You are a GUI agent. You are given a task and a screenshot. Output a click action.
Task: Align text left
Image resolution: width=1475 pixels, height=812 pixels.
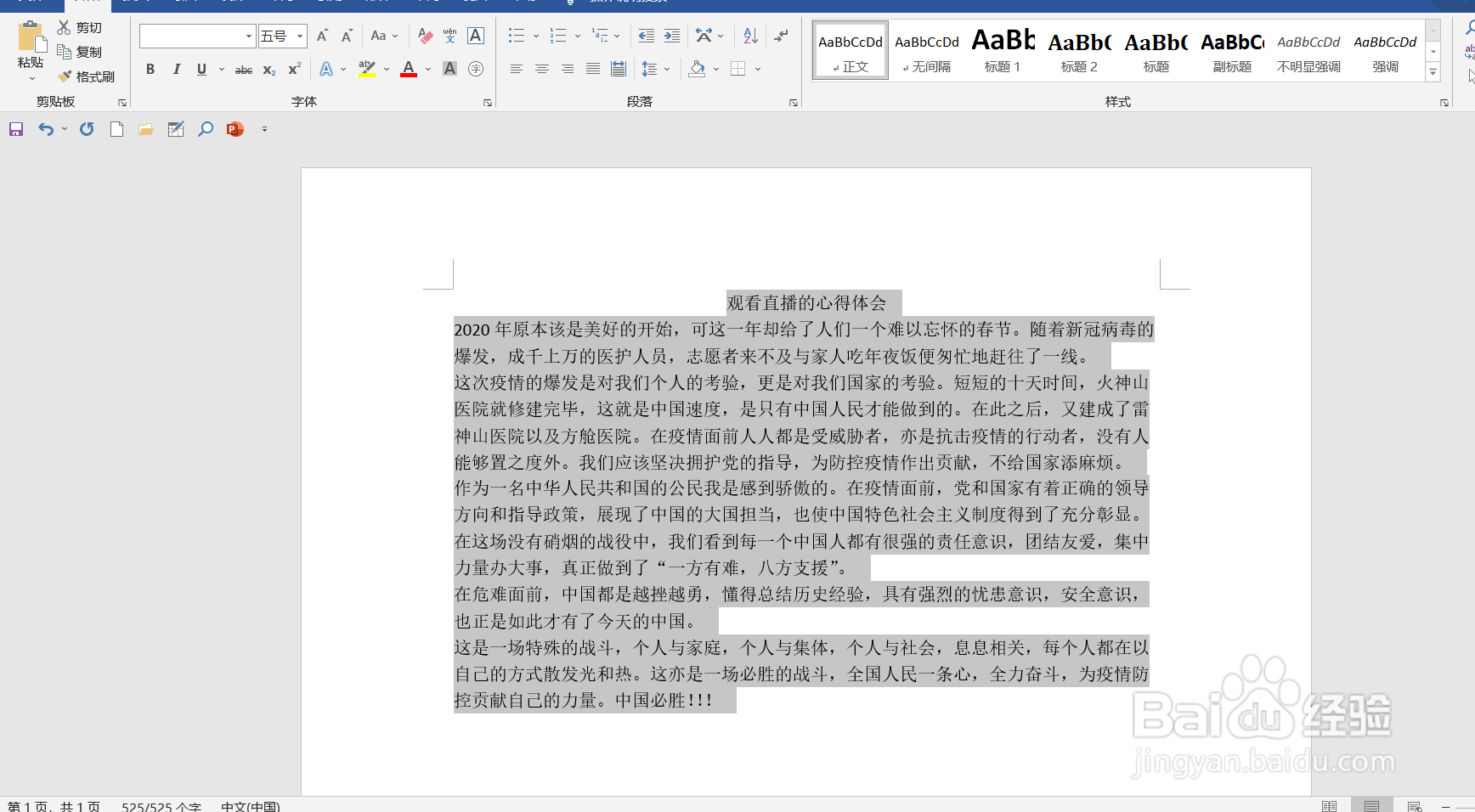point(516,69)
